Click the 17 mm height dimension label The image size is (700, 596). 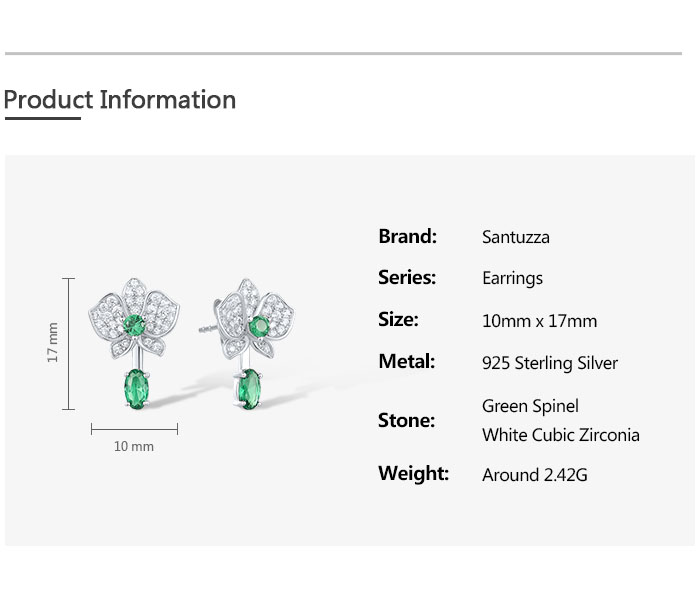point(54,342)
